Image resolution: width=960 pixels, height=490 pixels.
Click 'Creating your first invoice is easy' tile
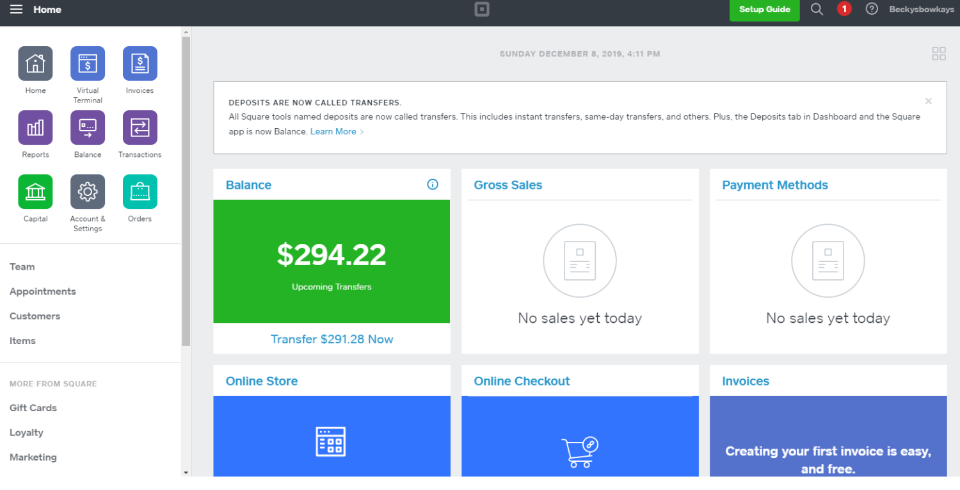(828, 437)
